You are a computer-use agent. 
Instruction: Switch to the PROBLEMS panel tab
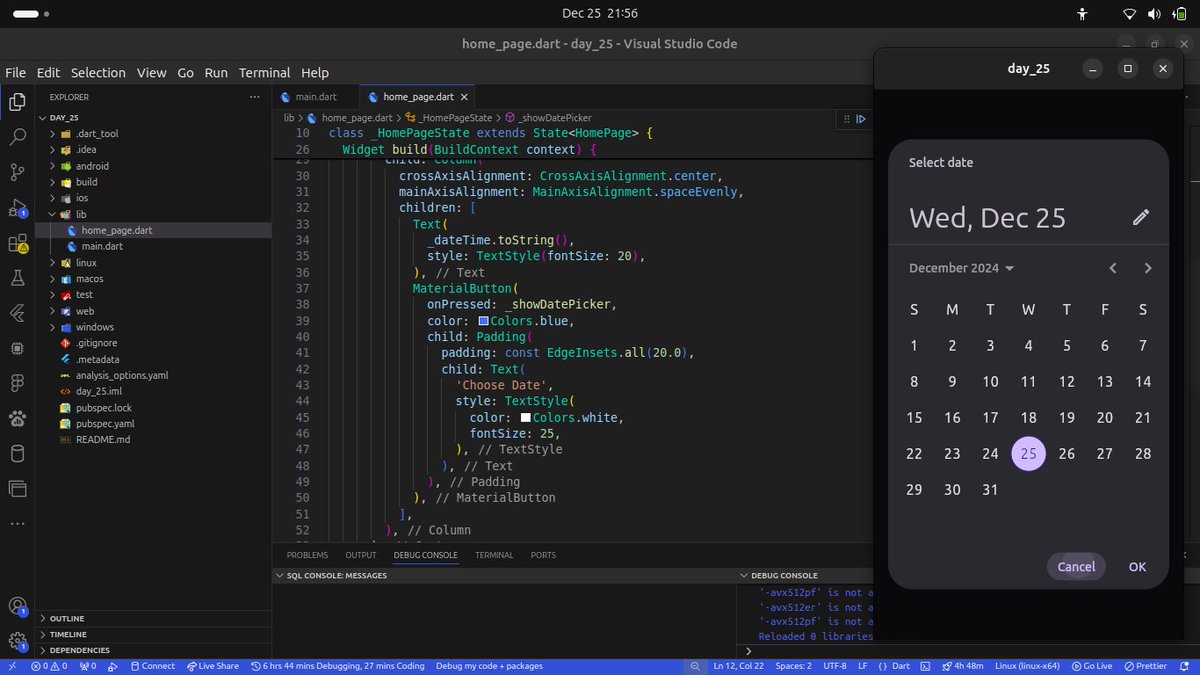point(307,555)
